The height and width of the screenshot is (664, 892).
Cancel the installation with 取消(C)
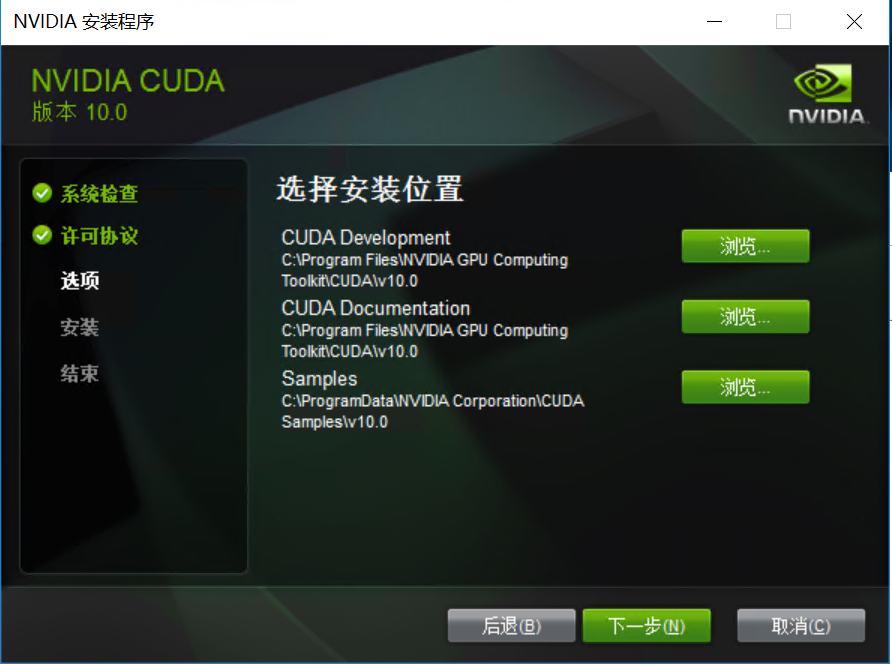pyautogui.click(x=801, y=626)
